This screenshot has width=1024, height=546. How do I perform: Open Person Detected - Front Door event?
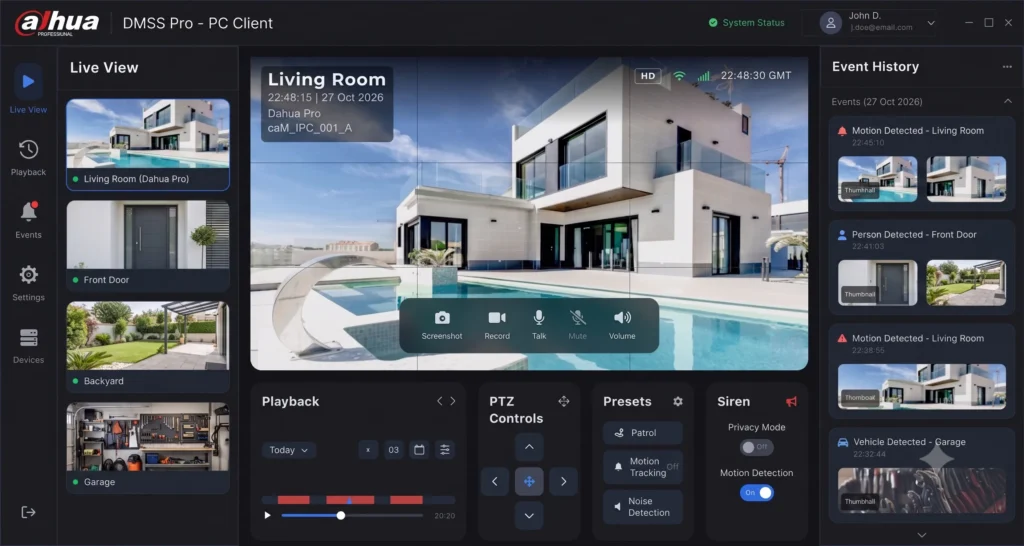tap(921, 267)
